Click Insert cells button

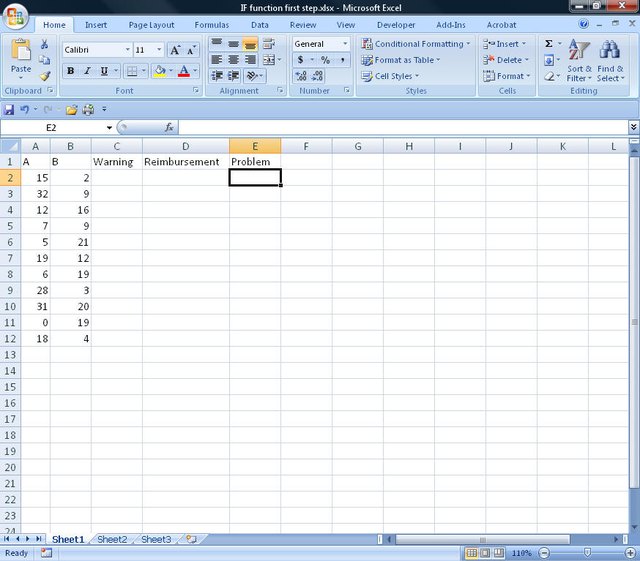(x=504, y=44)
